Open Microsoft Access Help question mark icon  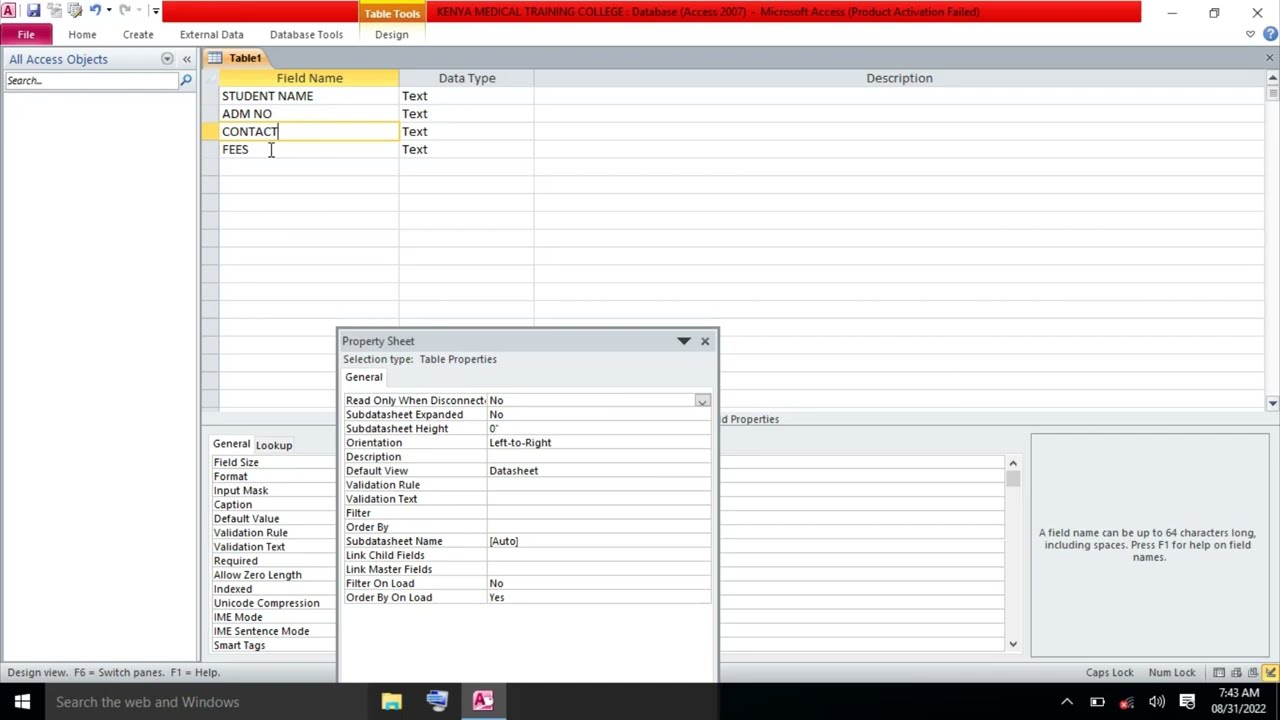pyautogui.click(x=1269, y=34)
